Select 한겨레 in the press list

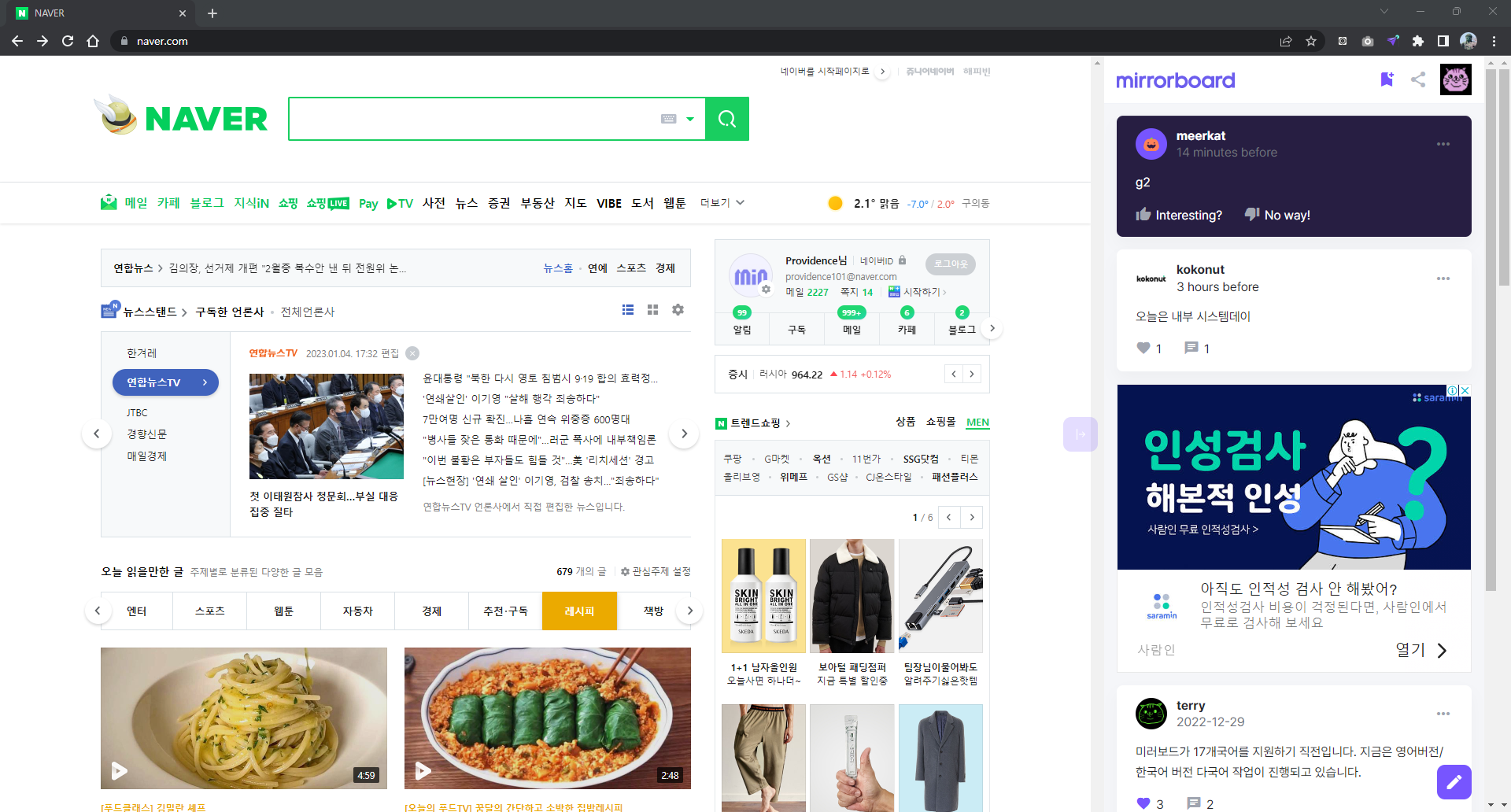[142, 353]
